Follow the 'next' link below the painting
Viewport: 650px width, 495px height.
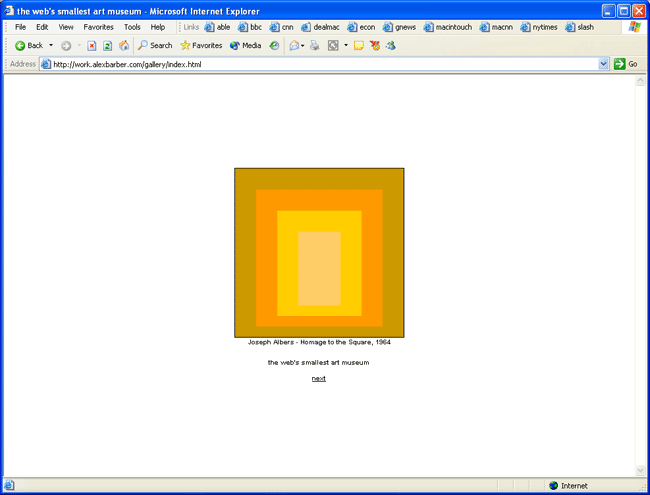318,379
